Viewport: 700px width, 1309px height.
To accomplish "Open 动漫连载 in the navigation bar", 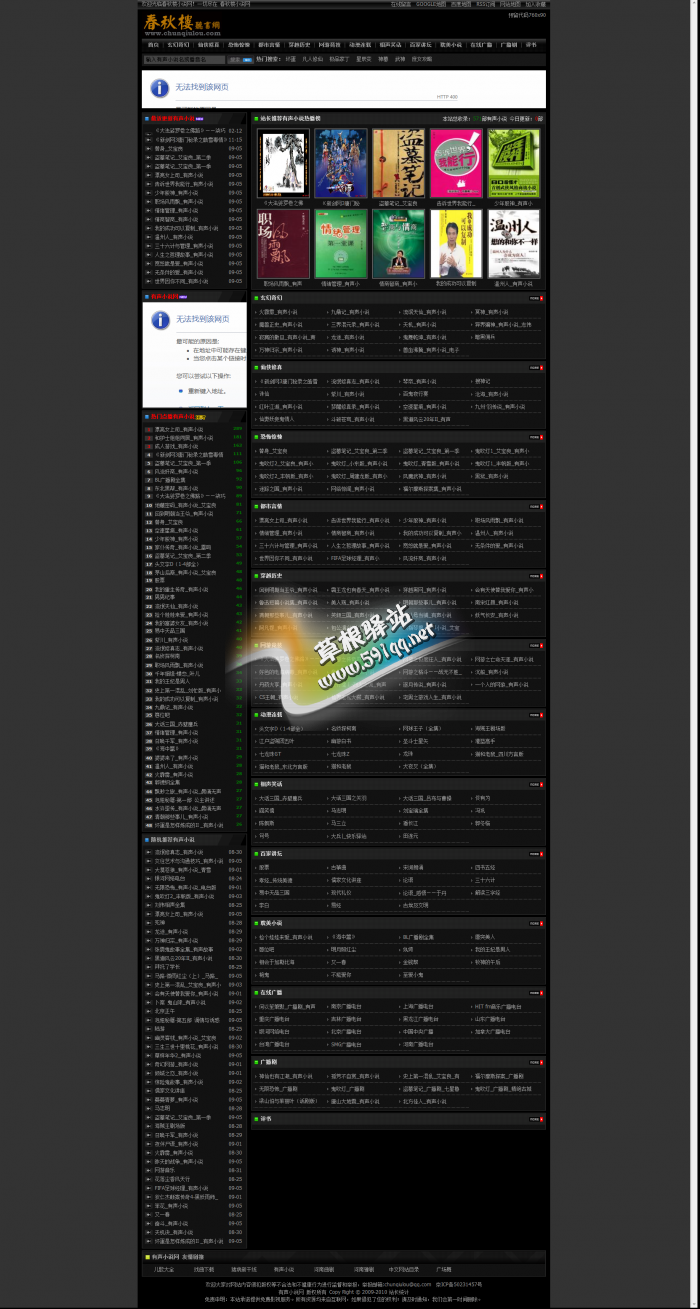I will click(x=360, y=45).
